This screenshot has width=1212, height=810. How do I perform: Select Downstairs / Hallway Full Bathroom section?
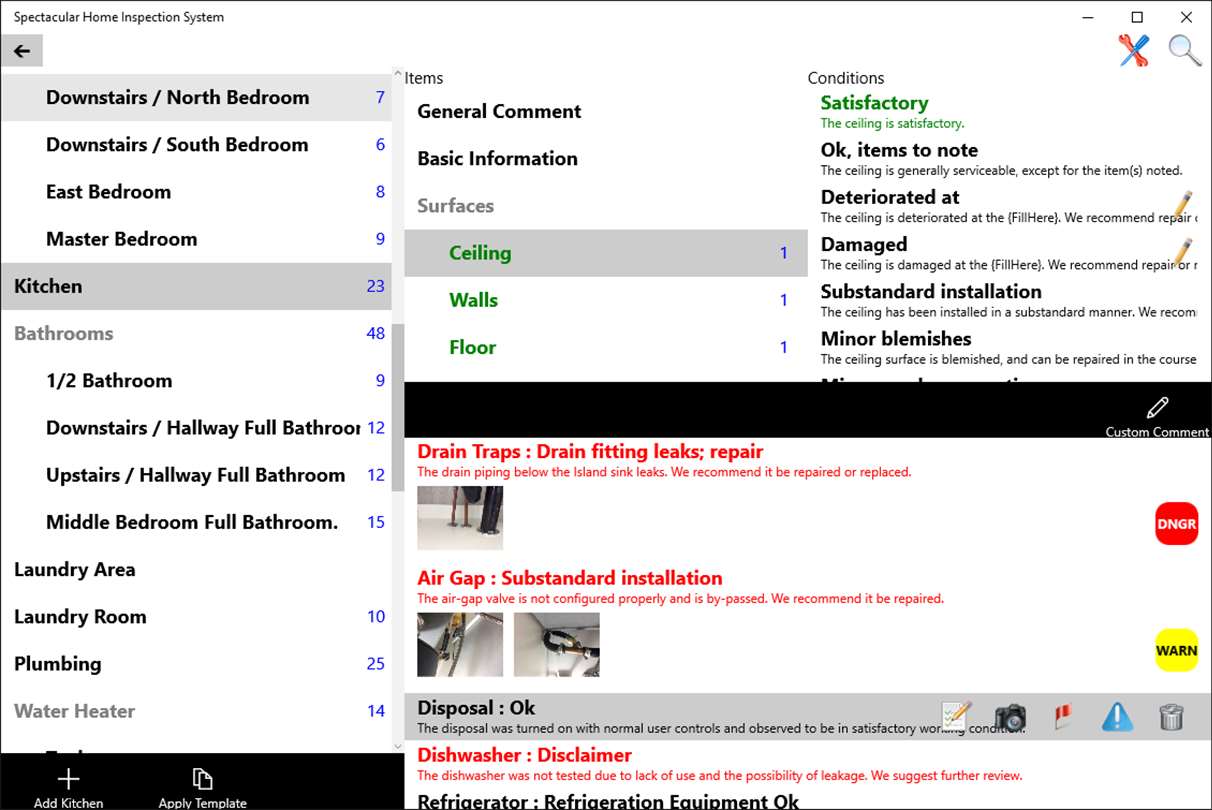(196, 427)
